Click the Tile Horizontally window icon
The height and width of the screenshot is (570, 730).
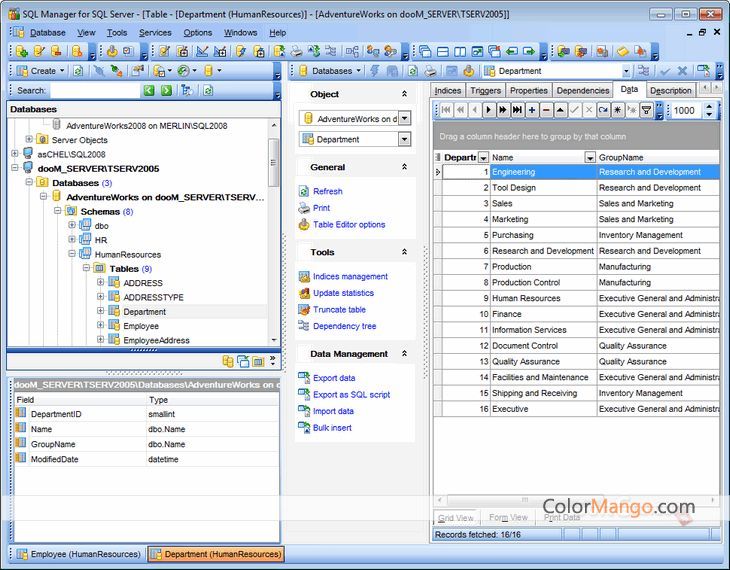(x=443, y=51)
